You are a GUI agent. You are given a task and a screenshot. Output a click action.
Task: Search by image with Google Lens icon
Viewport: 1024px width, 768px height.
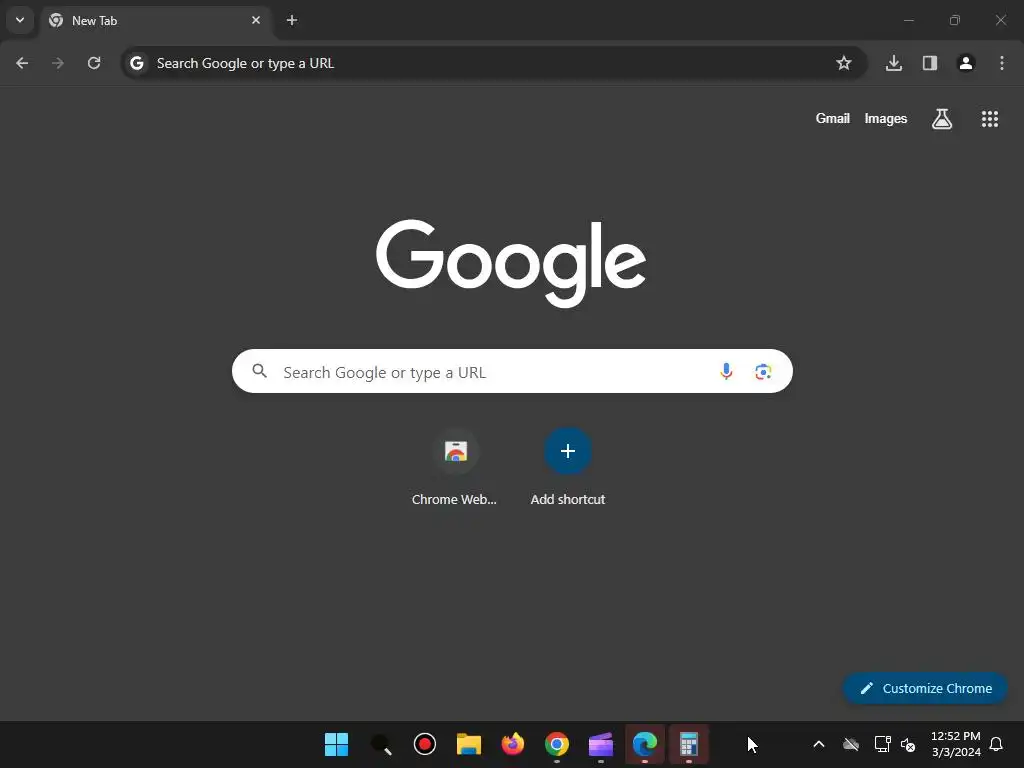(763, 372)
